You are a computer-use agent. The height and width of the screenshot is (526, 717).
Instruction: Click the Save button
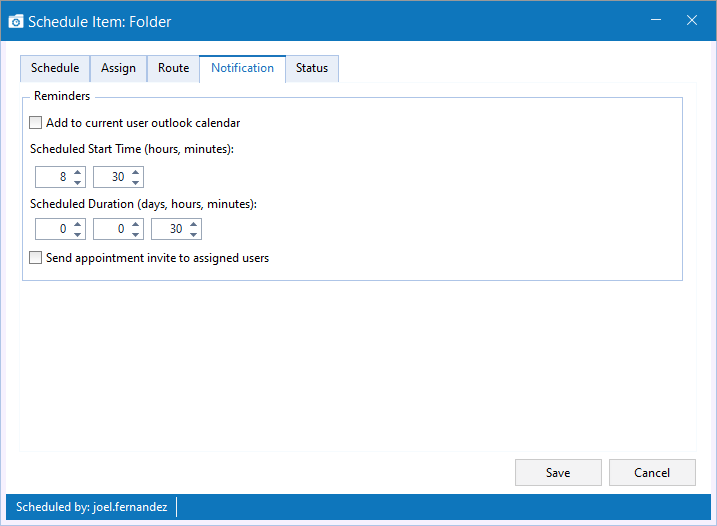tap(558, 472)
